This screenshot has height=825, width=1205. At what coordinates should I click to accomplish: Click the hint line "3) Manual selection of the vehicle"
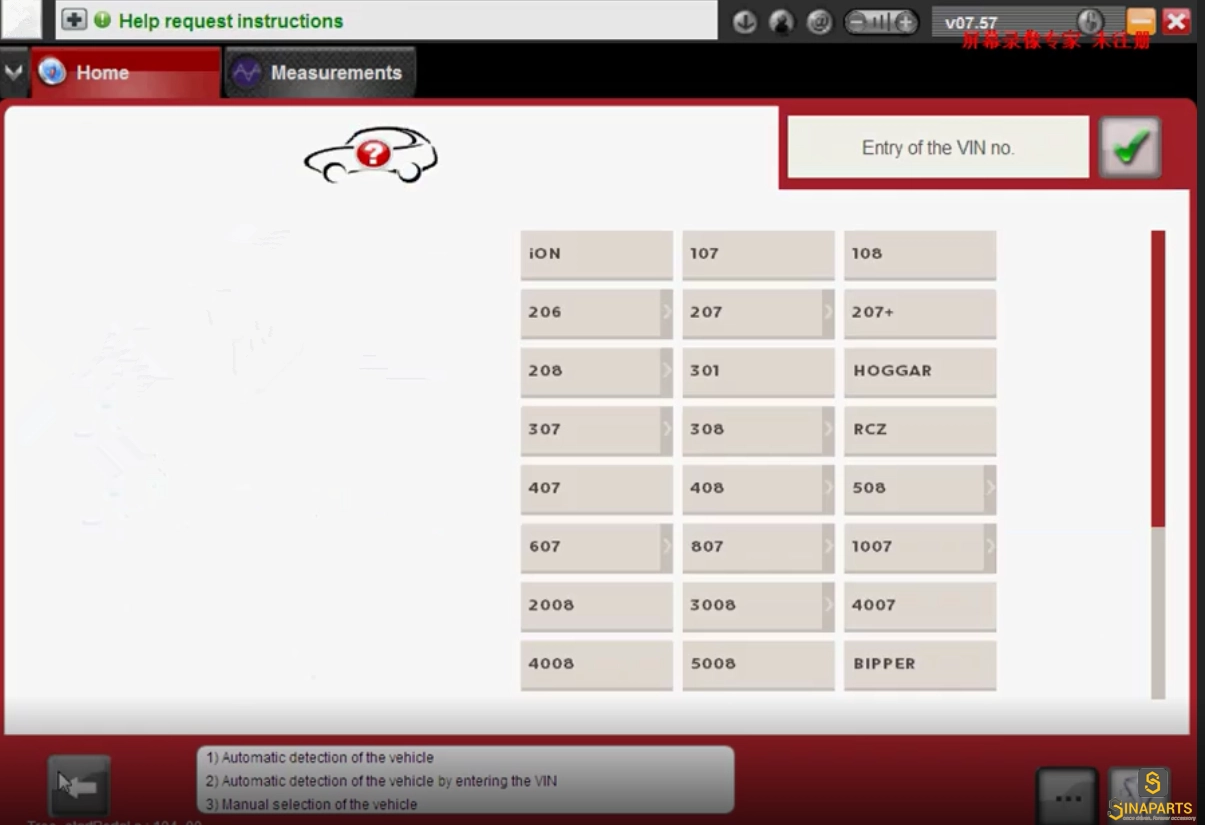311,804
